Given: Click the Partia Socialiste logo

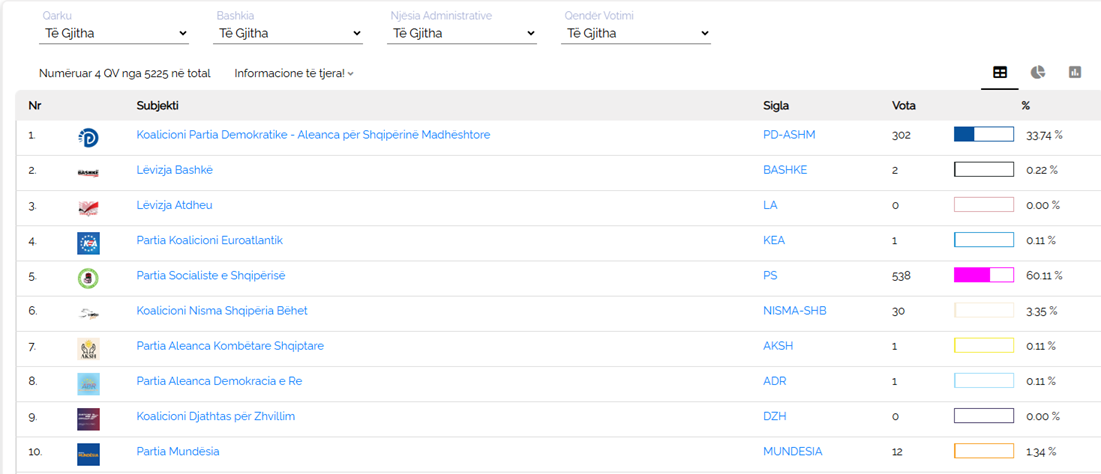Looking at the screenshot, I should coord(88,278).
